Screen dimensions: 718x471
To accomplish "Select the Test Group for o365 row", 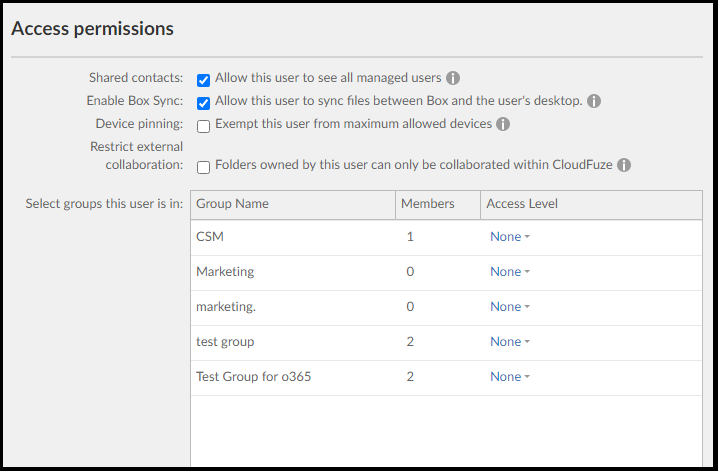I will click(x=446, y=377).
